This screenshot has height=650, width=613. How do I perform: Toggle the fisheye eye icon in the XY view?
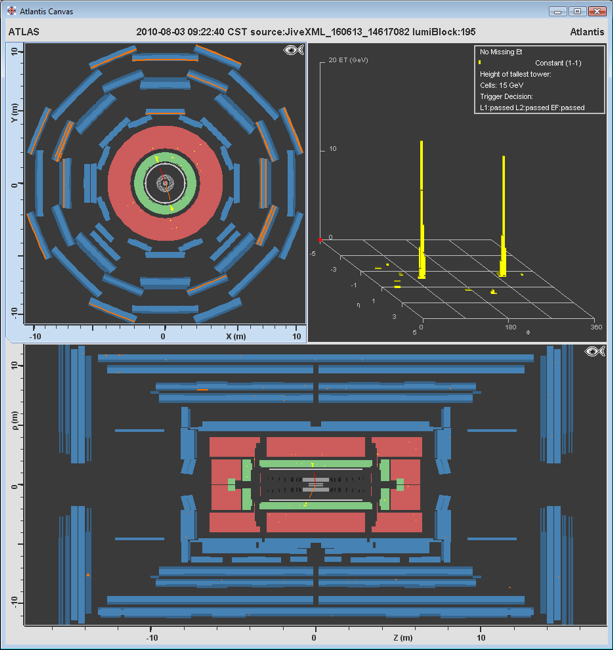click(291, 50)
